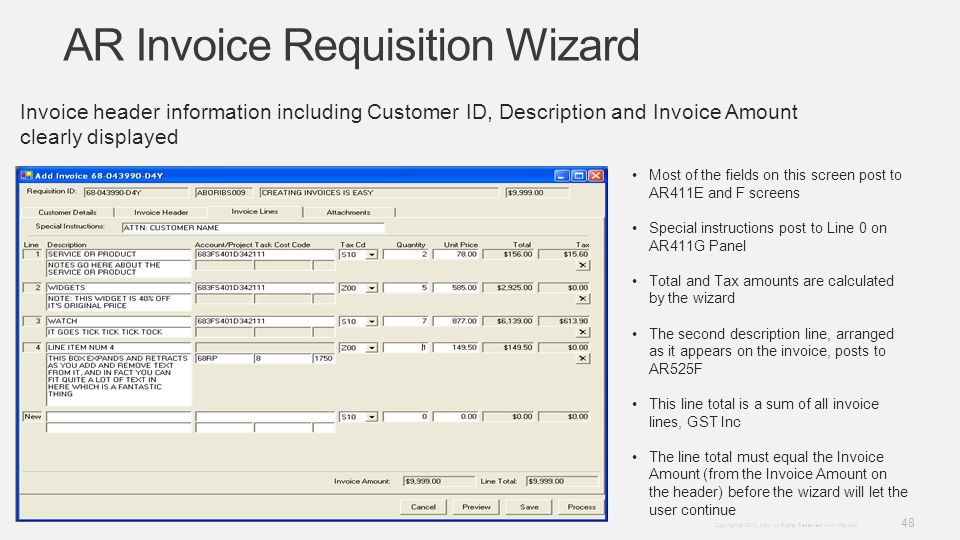
Task: Open the Invoice Header tab
Action: pos(161,212)
